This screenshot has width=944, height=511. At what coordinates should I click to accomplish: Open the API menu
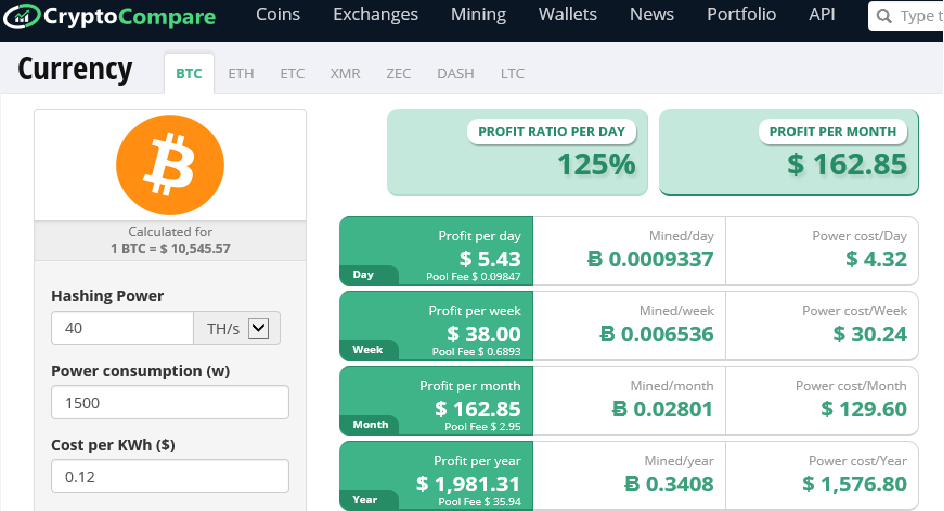[822, 14]
